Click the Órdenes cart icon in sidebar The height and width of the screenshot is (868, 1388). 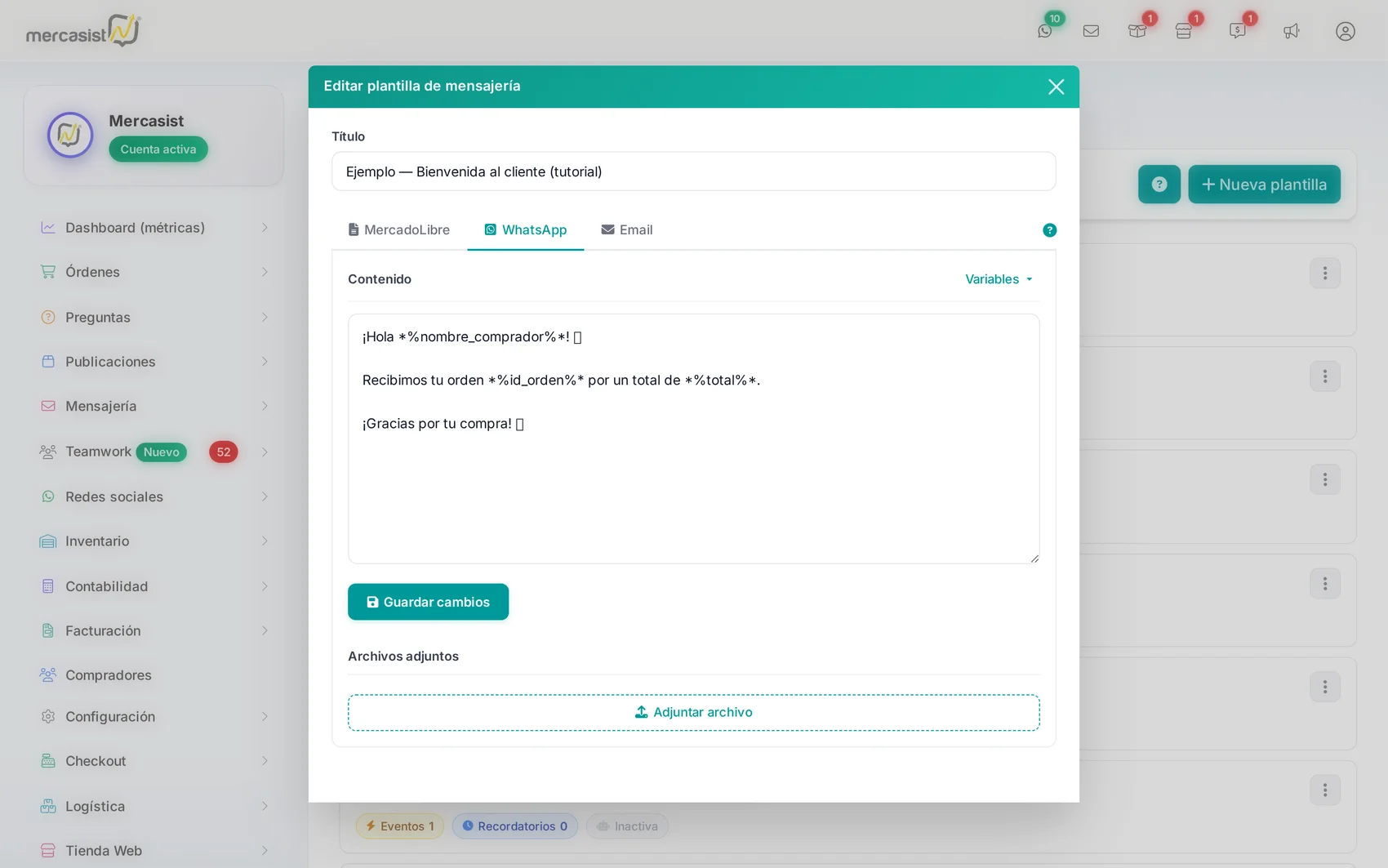click(x=48, y=272)
